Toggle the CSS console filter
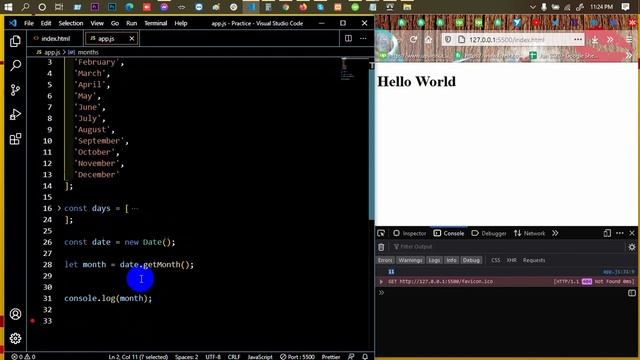Screen dimensions: 640x360 [496, 260]
